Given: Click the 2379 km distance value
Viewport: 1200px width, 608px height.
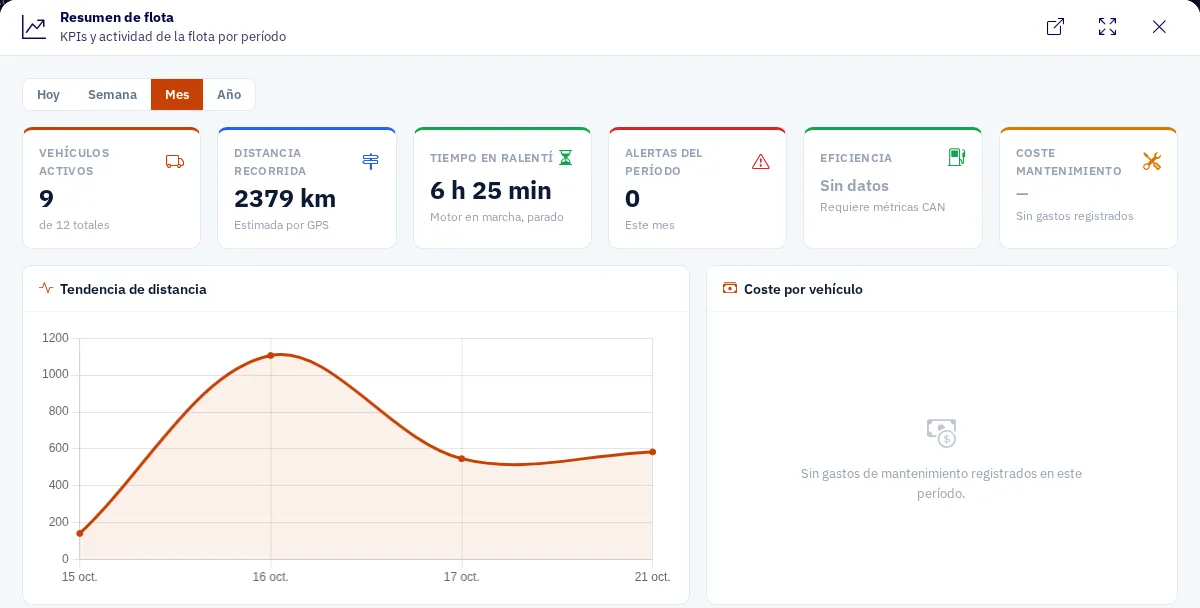Looking at the screenshot, I should [x=285, y=198].
